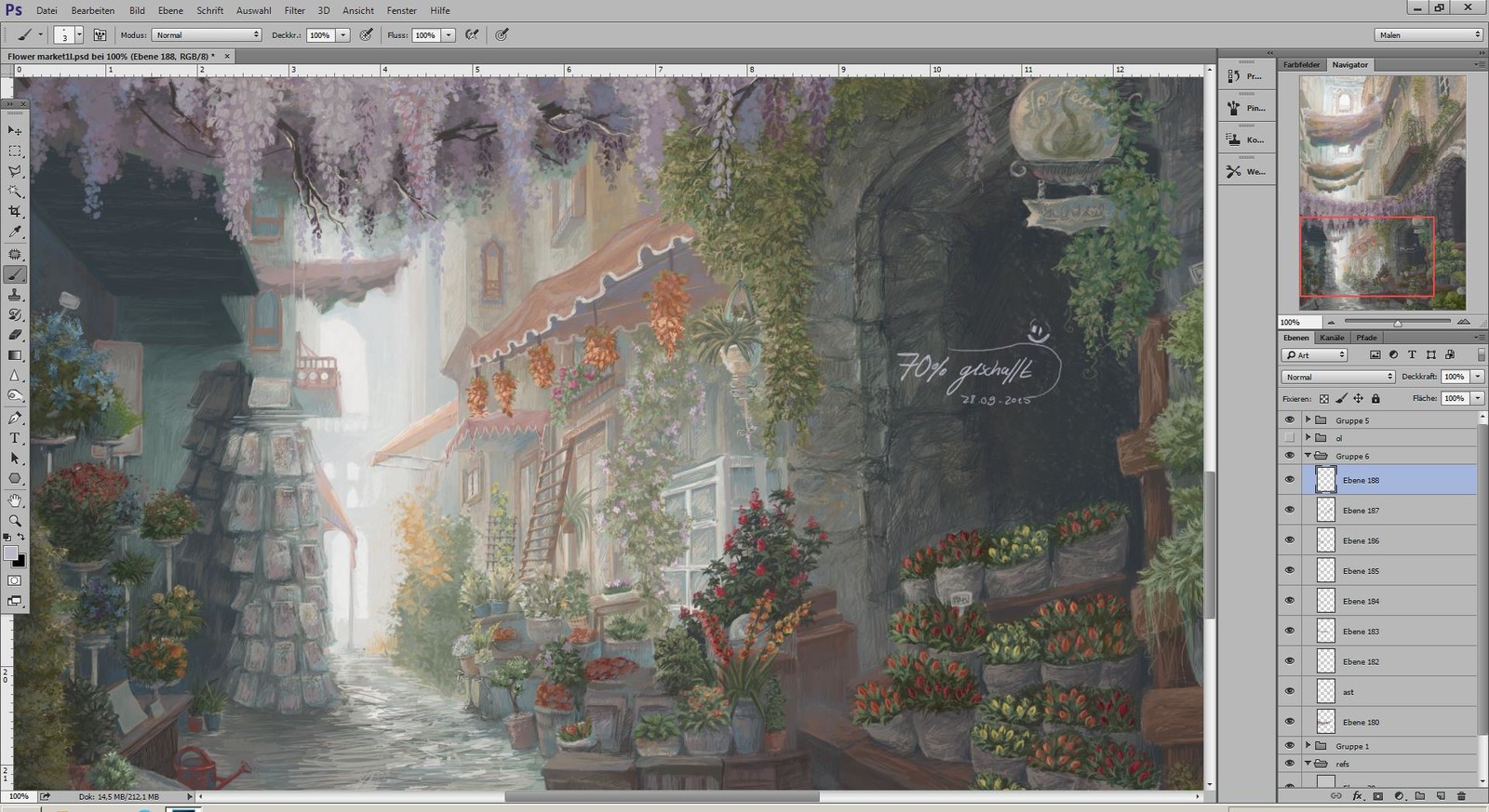This screenshot has height=812, width=1489.
Task: Select the Move tool
Action: point(15,131)
